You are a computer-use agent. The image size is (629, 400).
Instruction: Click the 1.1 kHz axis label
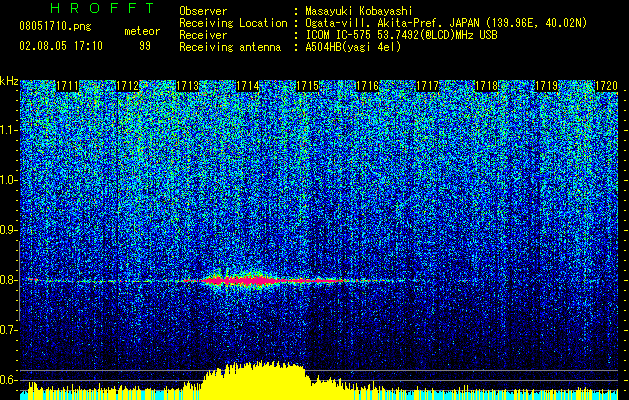coord(9,130)
